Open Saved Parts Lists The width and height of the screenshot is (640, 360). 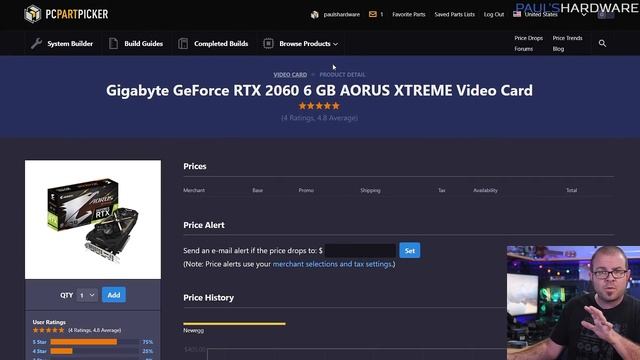[x=454, y=14]
